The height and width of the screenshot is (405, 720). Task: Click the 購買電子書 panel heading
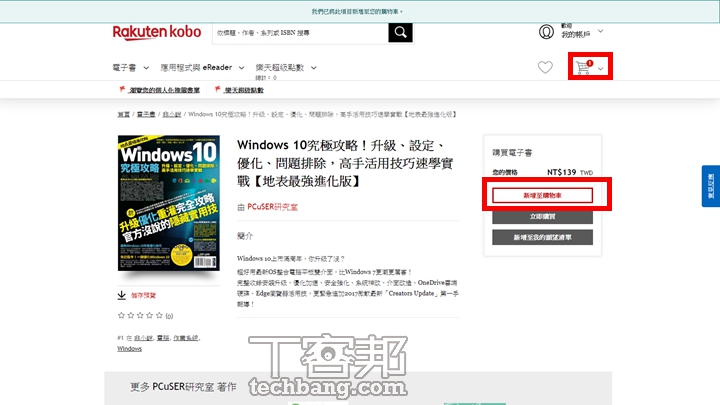pyautogui.click(x=512, y=152)
